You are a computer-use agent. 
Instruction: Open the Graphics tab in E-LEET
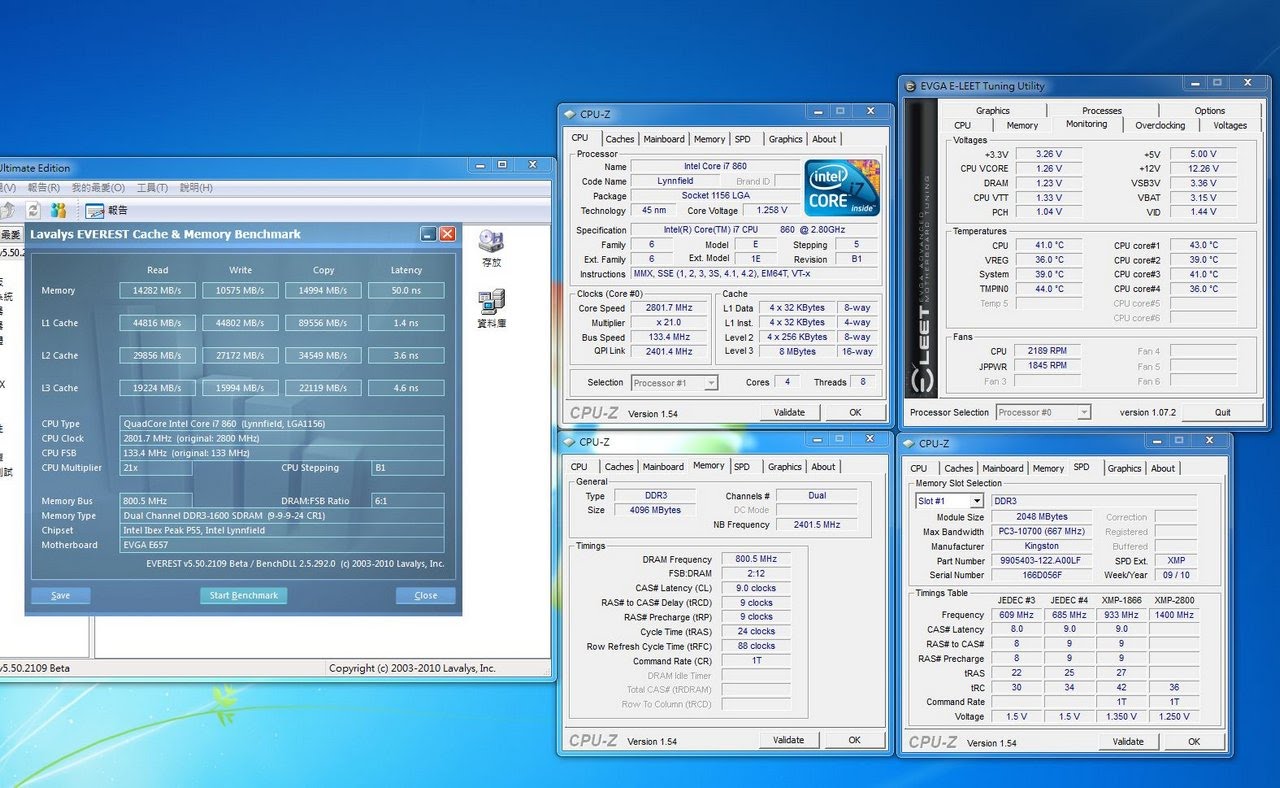coord(993,111)
